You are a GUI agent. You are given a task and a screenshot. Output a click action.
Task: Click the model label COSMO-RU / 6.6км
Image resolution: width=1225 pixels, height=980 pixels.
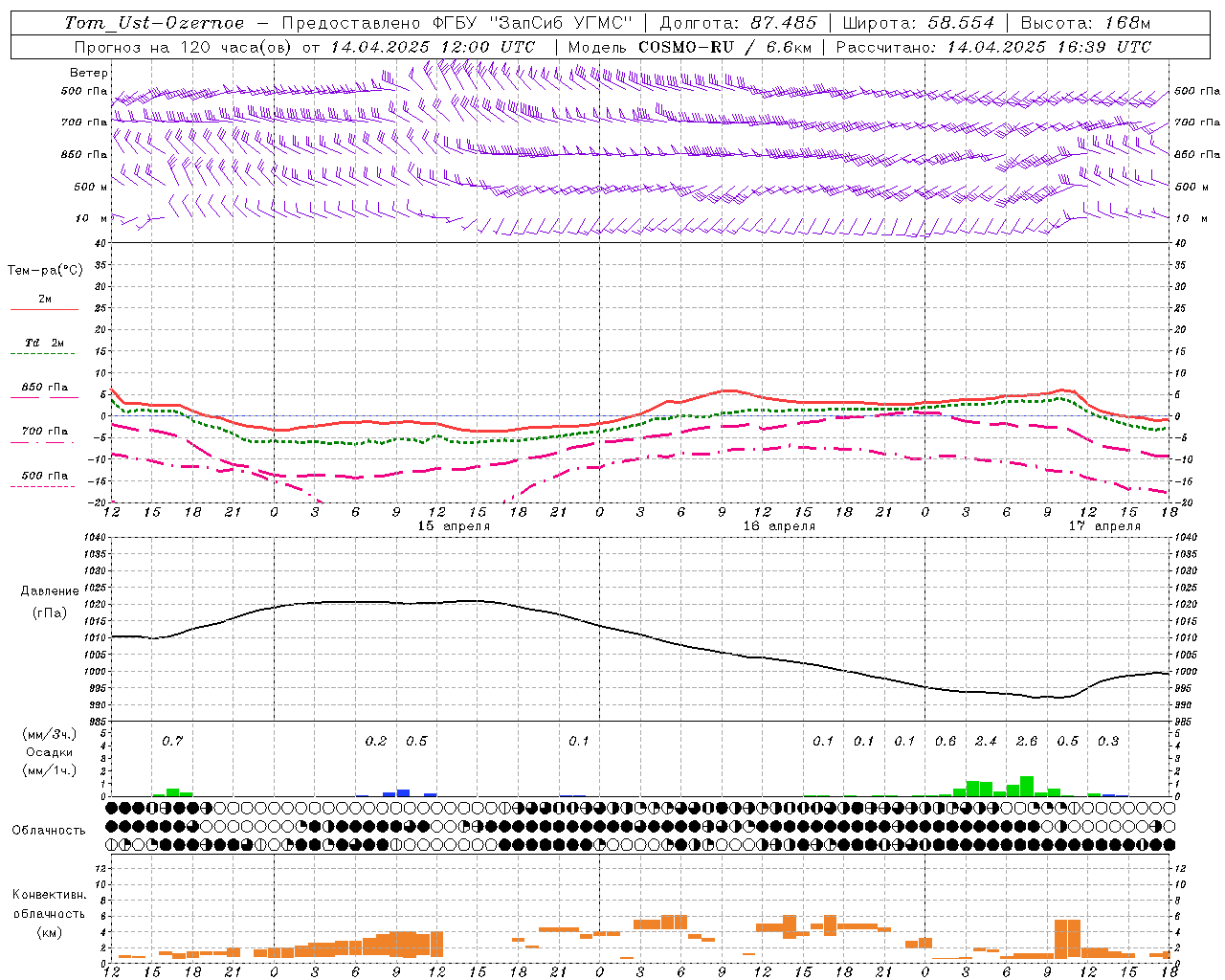tap(724, 47)
